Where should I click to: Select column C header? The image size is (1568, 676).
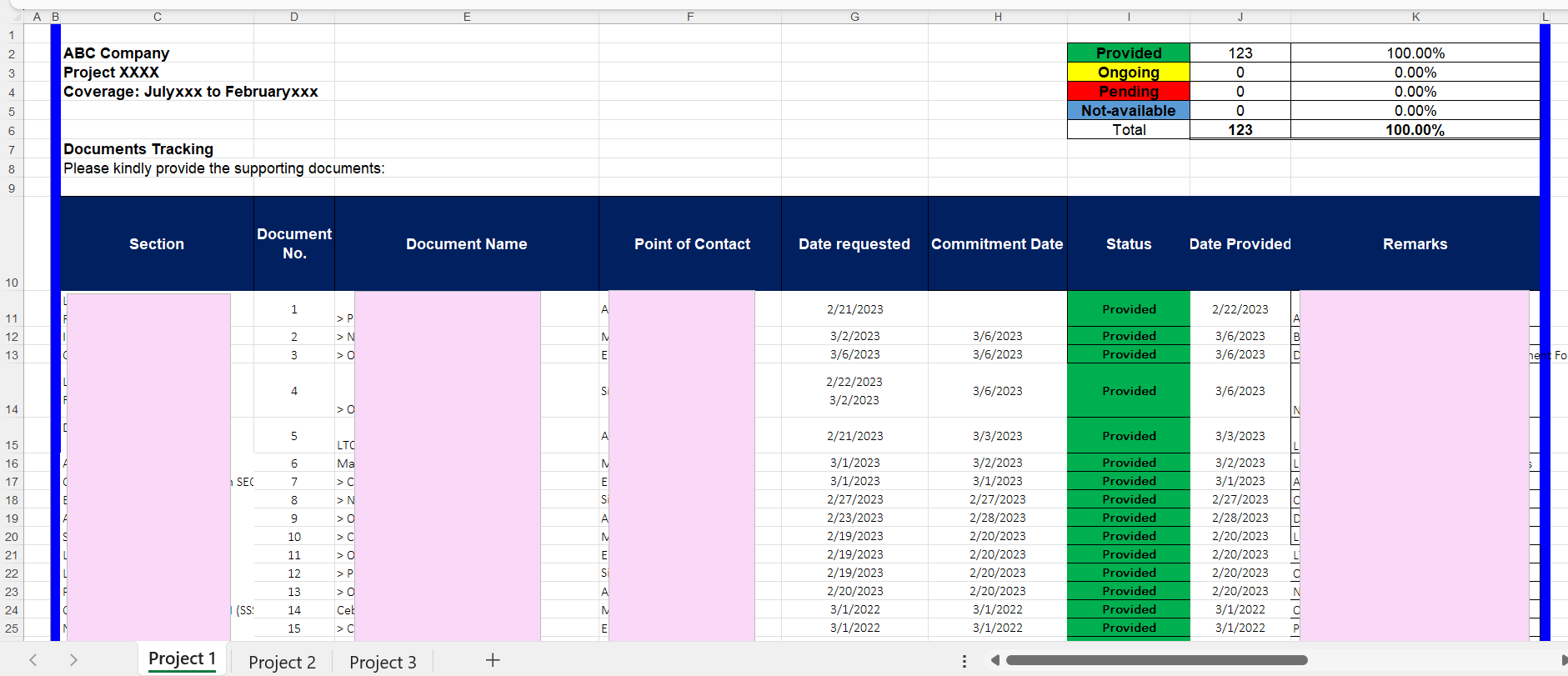pyautogui.click(x=157, y=17)
